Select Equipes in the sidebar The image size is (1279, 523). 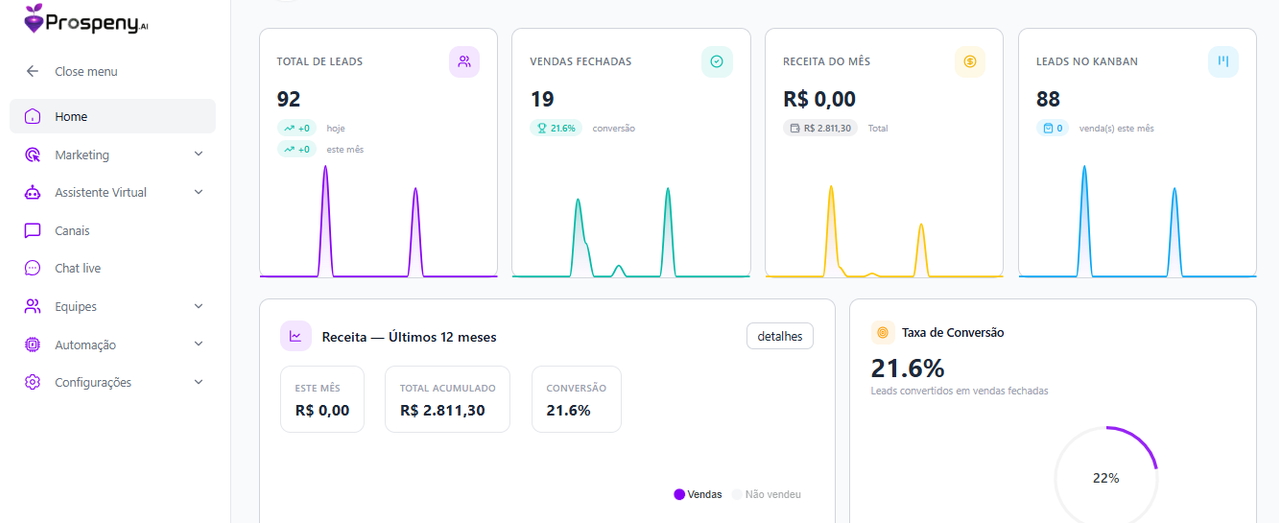(113, 306)
